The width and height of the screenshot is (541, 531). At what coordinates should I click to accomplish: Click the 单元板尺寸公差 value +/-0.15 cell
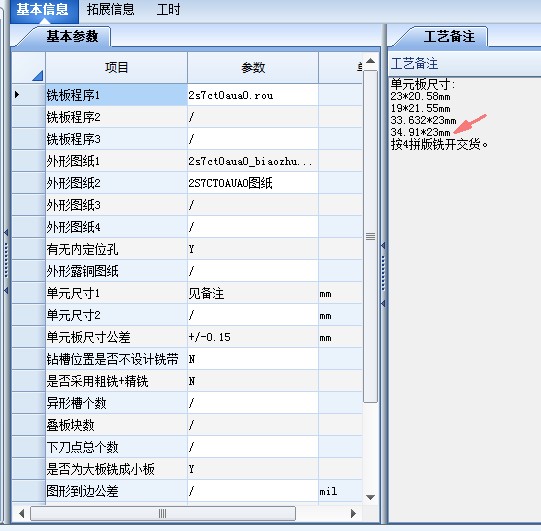coord(253,337)
